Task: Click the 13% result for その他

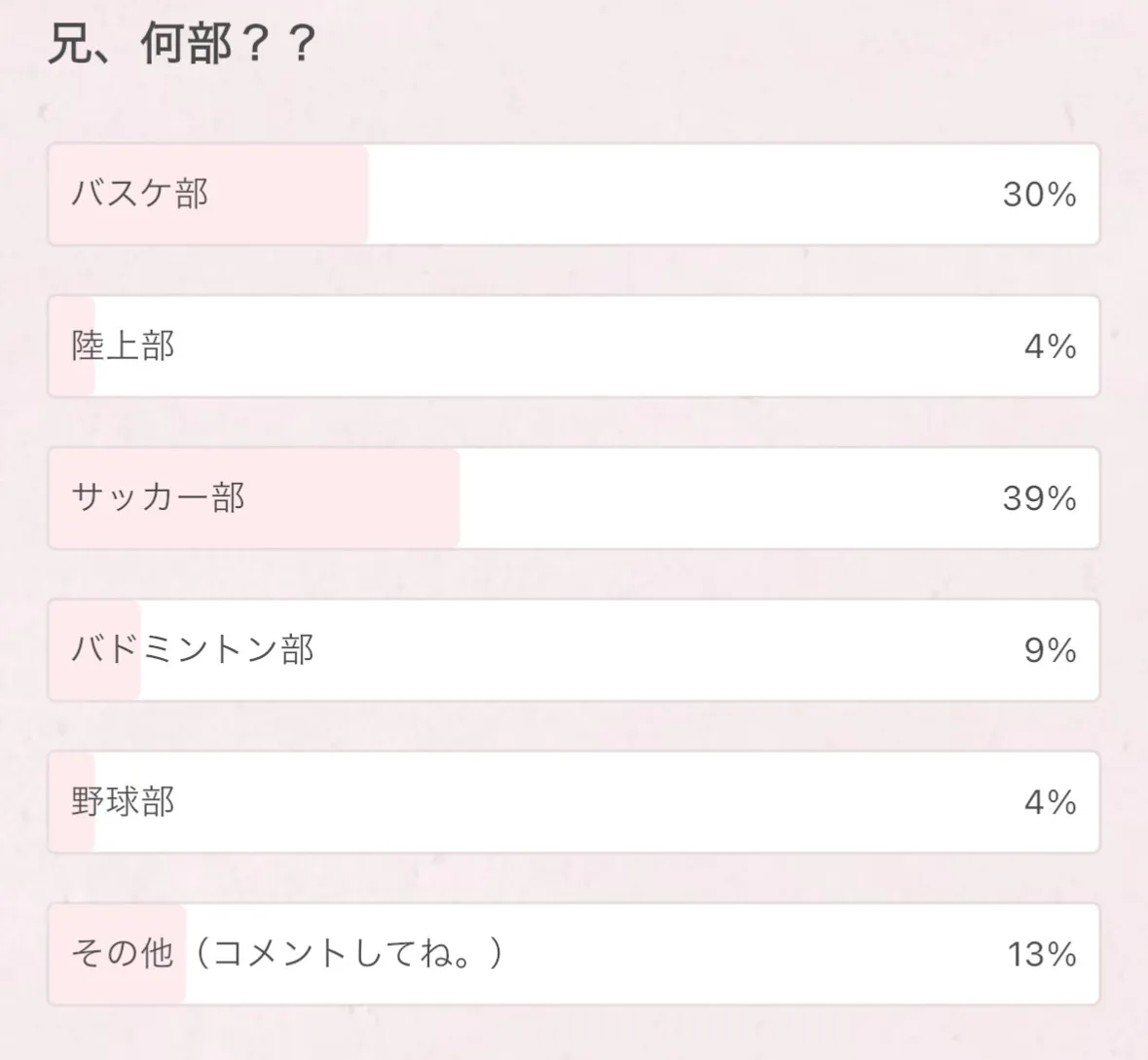Action: click(x=1041, y=954)
